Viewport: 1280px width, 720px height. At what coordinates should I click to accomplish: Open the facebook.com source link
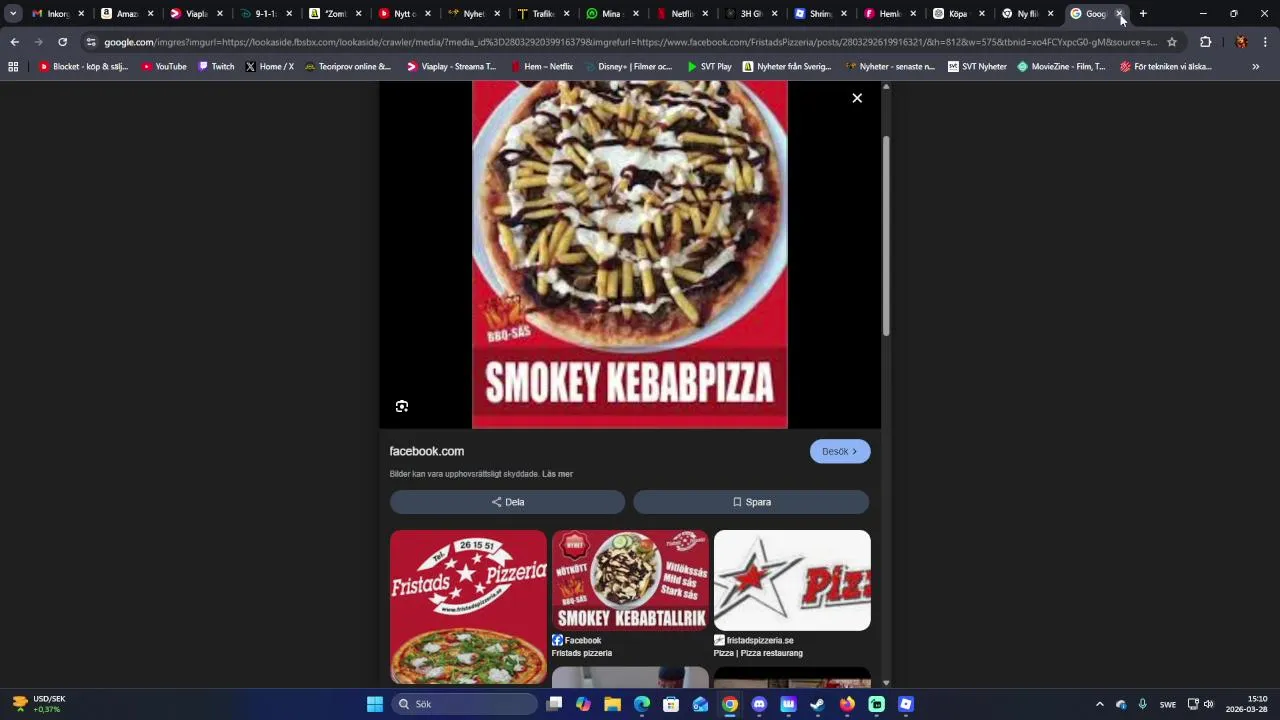tap(427, 451)
